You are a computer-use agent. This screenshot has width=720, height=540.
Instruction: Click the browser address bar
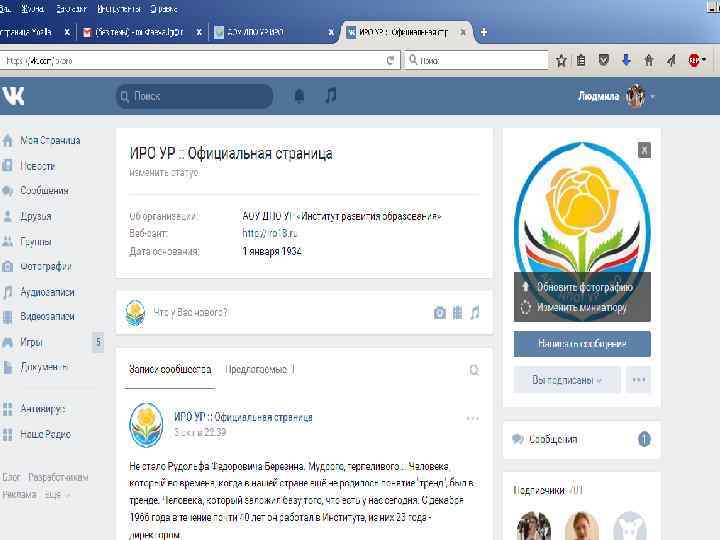[x=193, y=60]
